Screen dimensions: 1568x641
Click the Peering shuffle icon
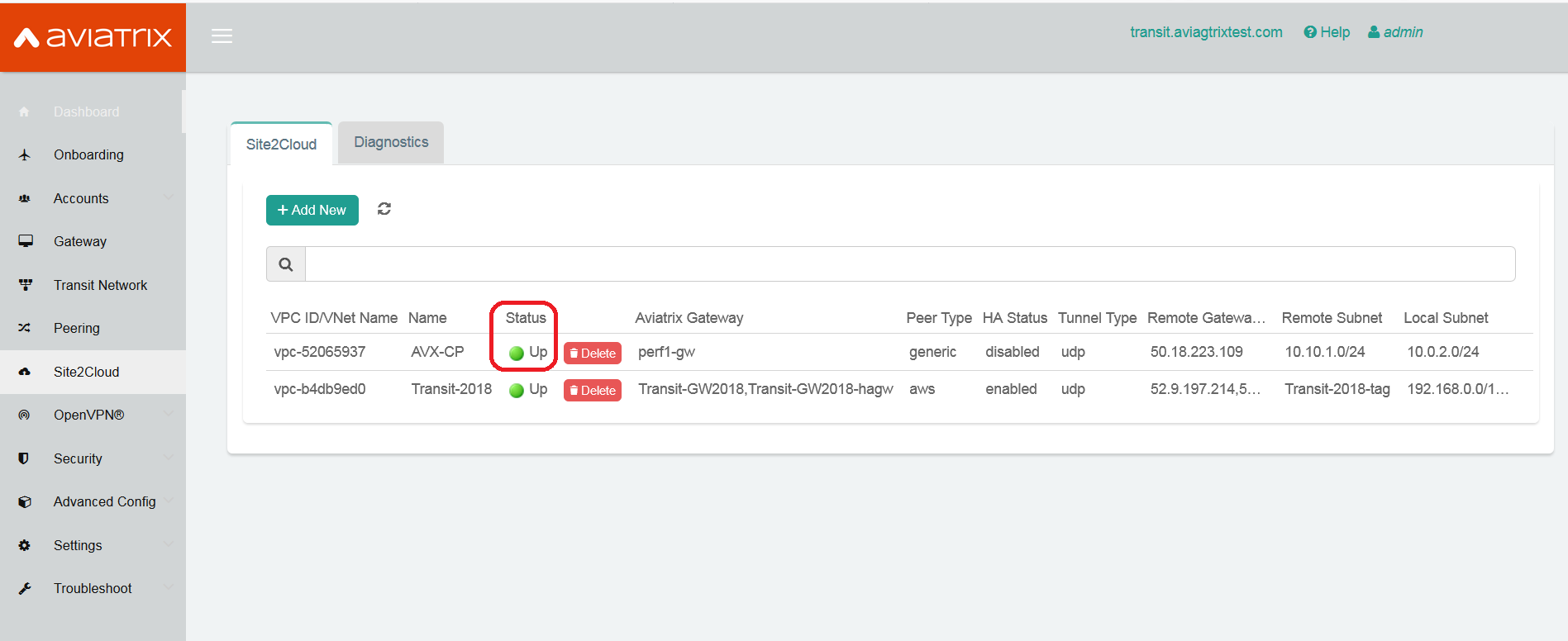pyautogui.click(x=25, y=328)
